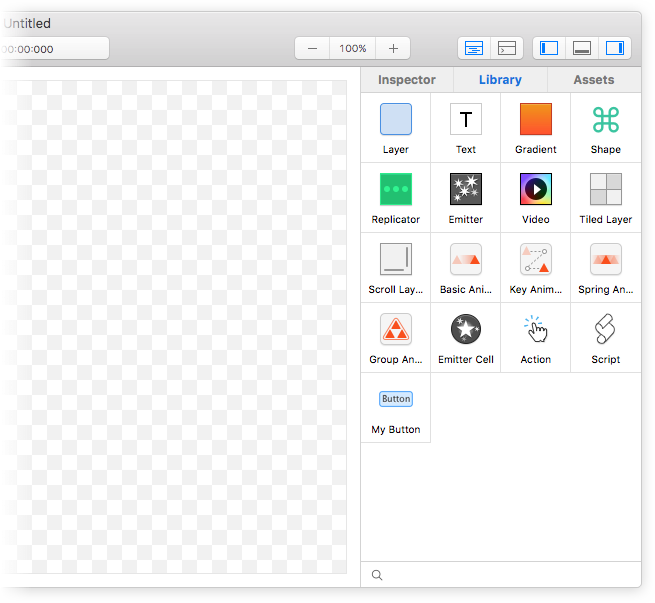Screen dimensions: 655x603
Task: Click the magnifying glass search icon
Action: tap(377, 575)
